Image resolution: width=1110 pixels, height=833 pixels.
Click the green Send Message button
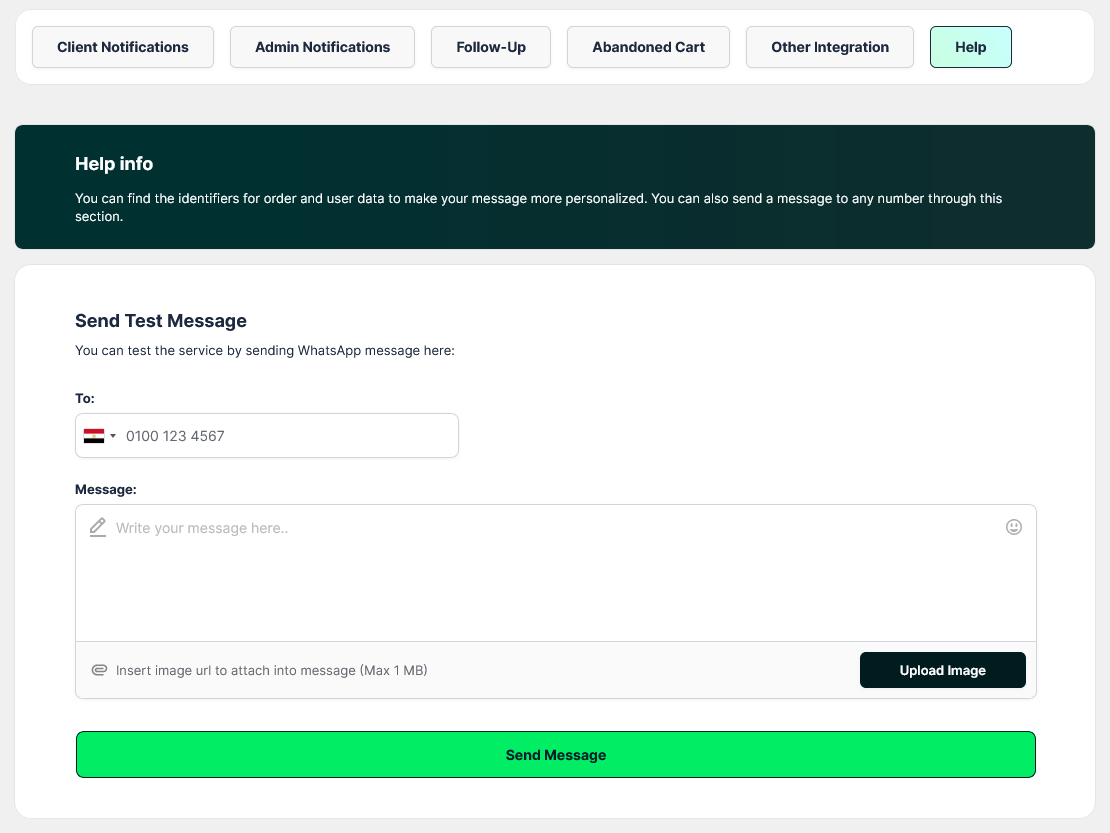[556, 755]
